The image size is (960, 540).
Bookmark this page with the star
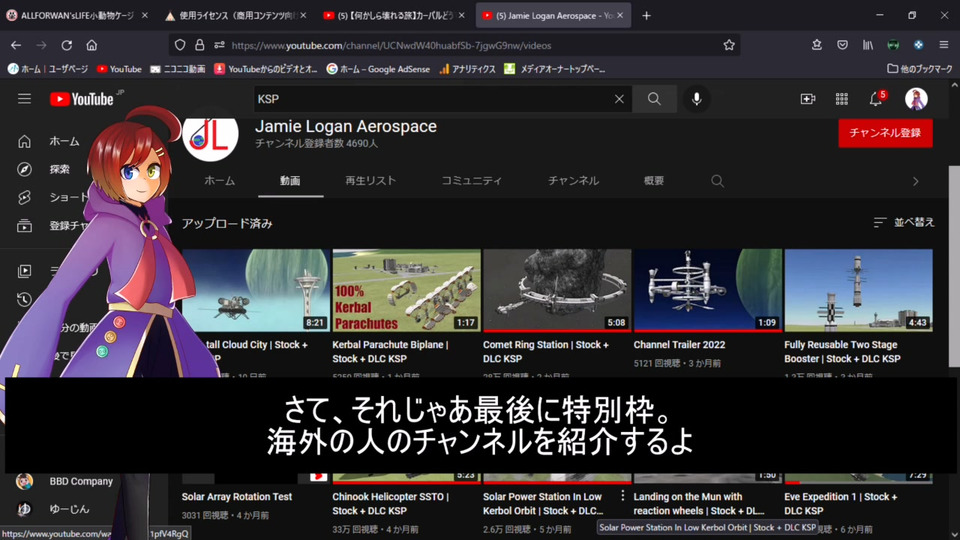729,45
